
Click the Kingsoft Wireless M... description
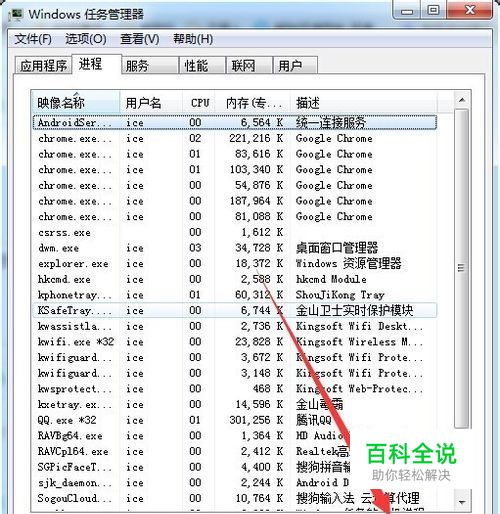(x=359, y=342)
